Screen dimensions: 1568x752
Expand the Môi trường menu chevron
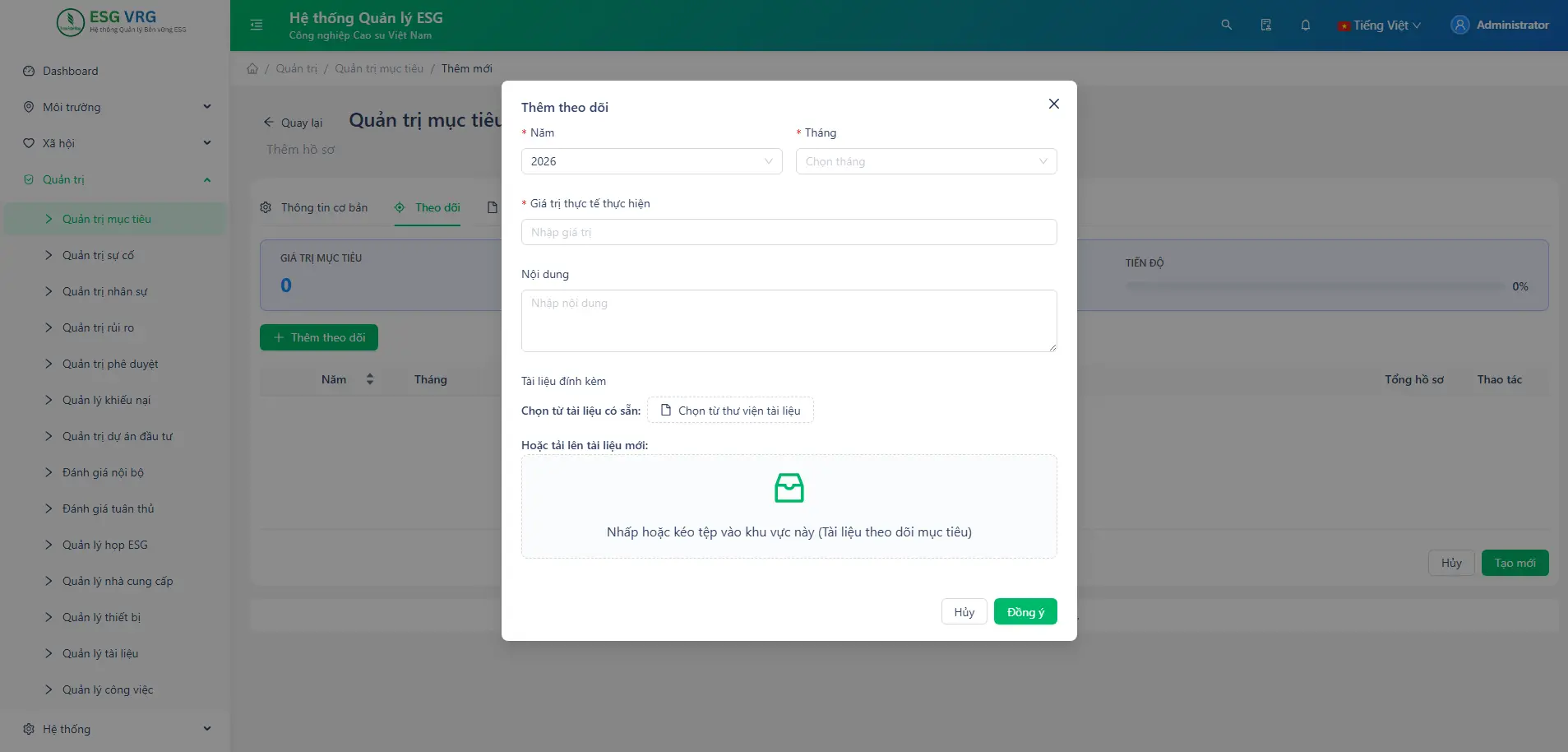[x=207, y=107]
